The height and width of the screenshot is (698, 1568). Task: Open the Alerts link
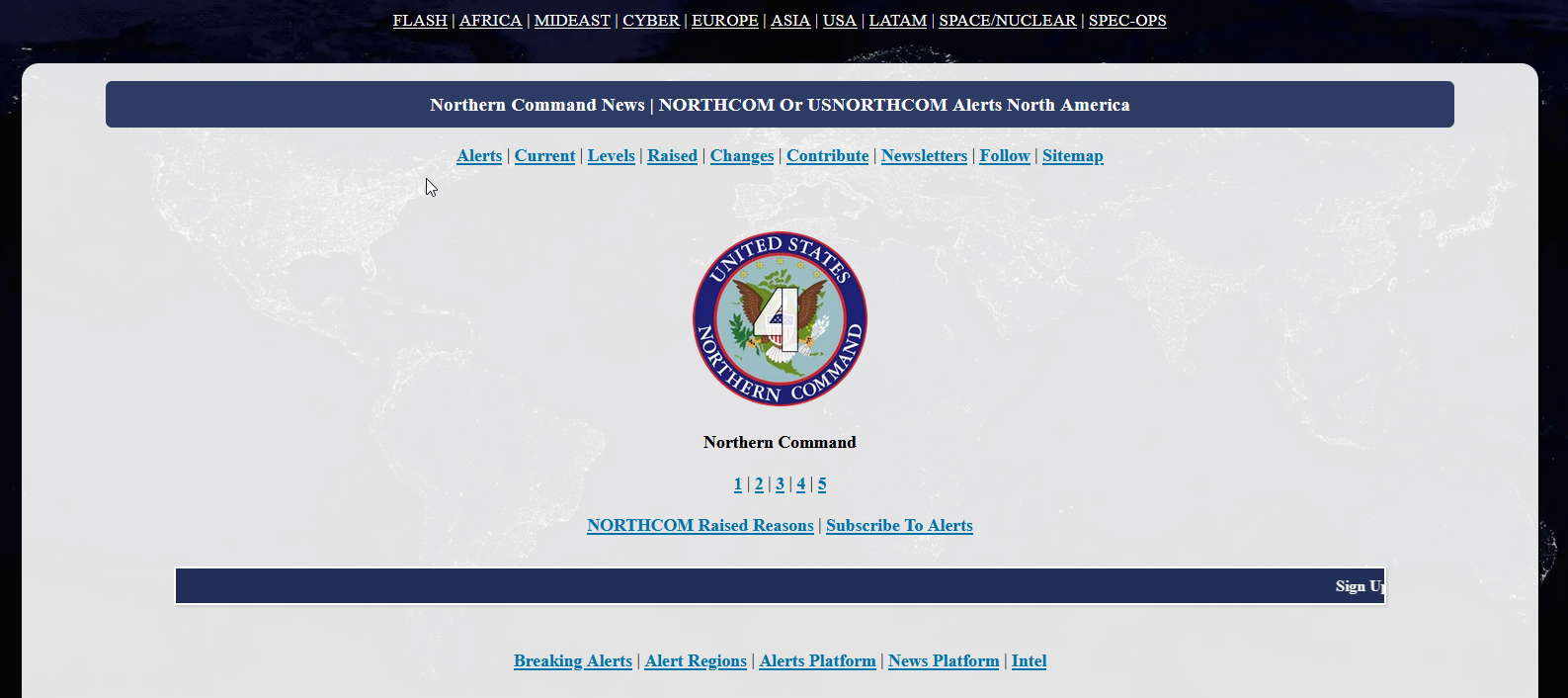[479, 156]
